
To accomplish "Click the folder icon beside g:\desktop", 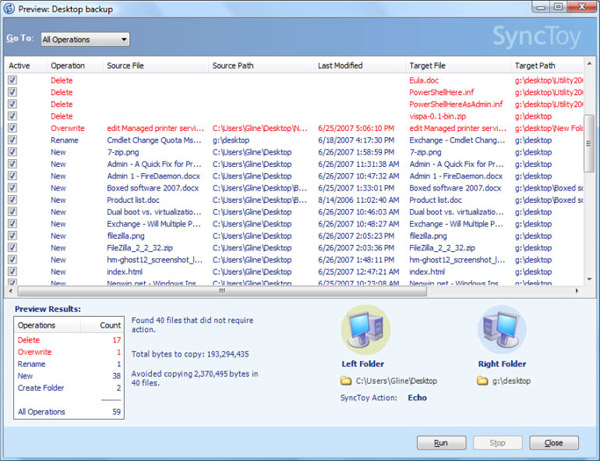I will pos(483,381).
